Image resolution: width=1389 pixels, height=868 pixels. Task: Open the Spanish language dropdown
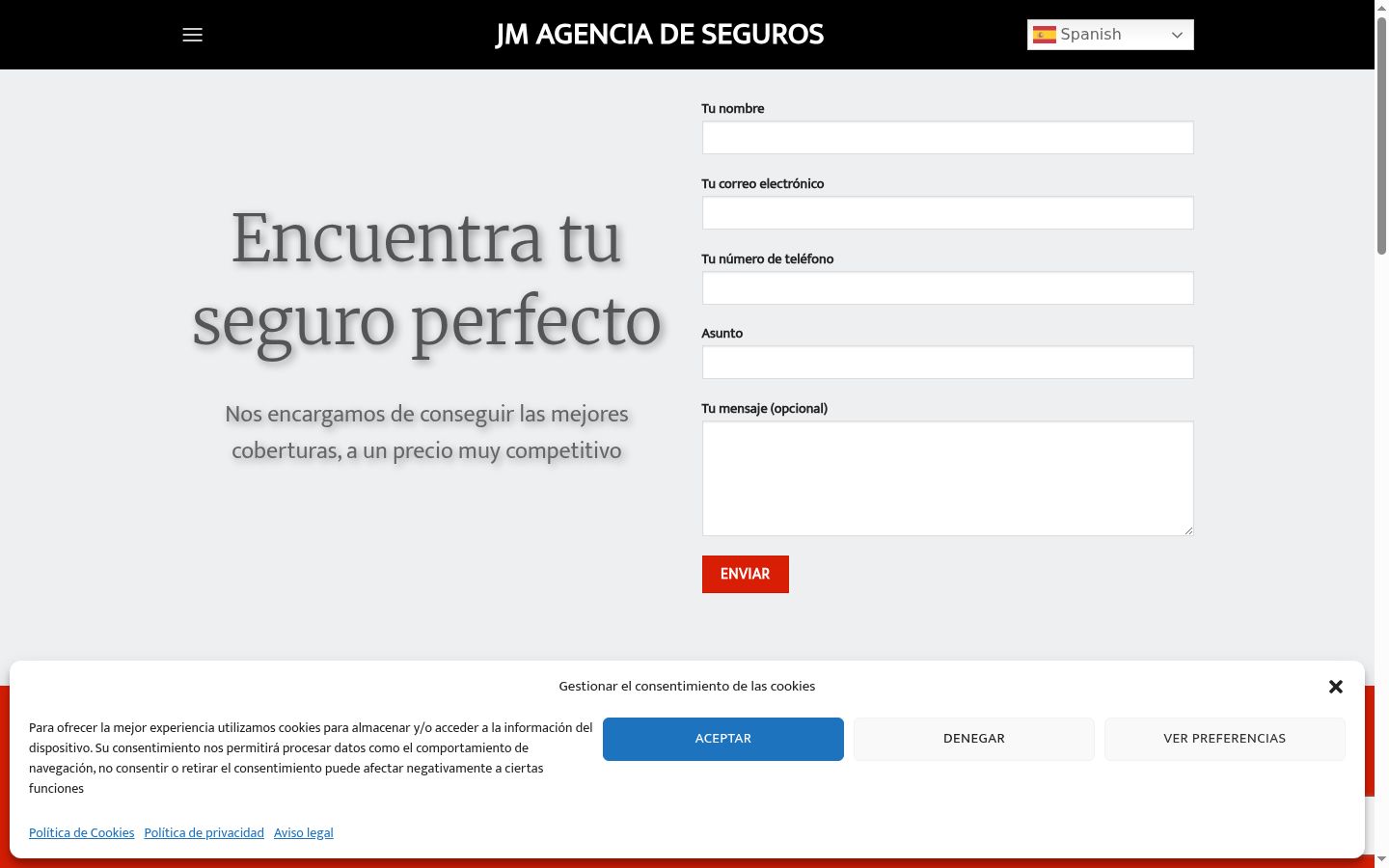[1110, 35]
